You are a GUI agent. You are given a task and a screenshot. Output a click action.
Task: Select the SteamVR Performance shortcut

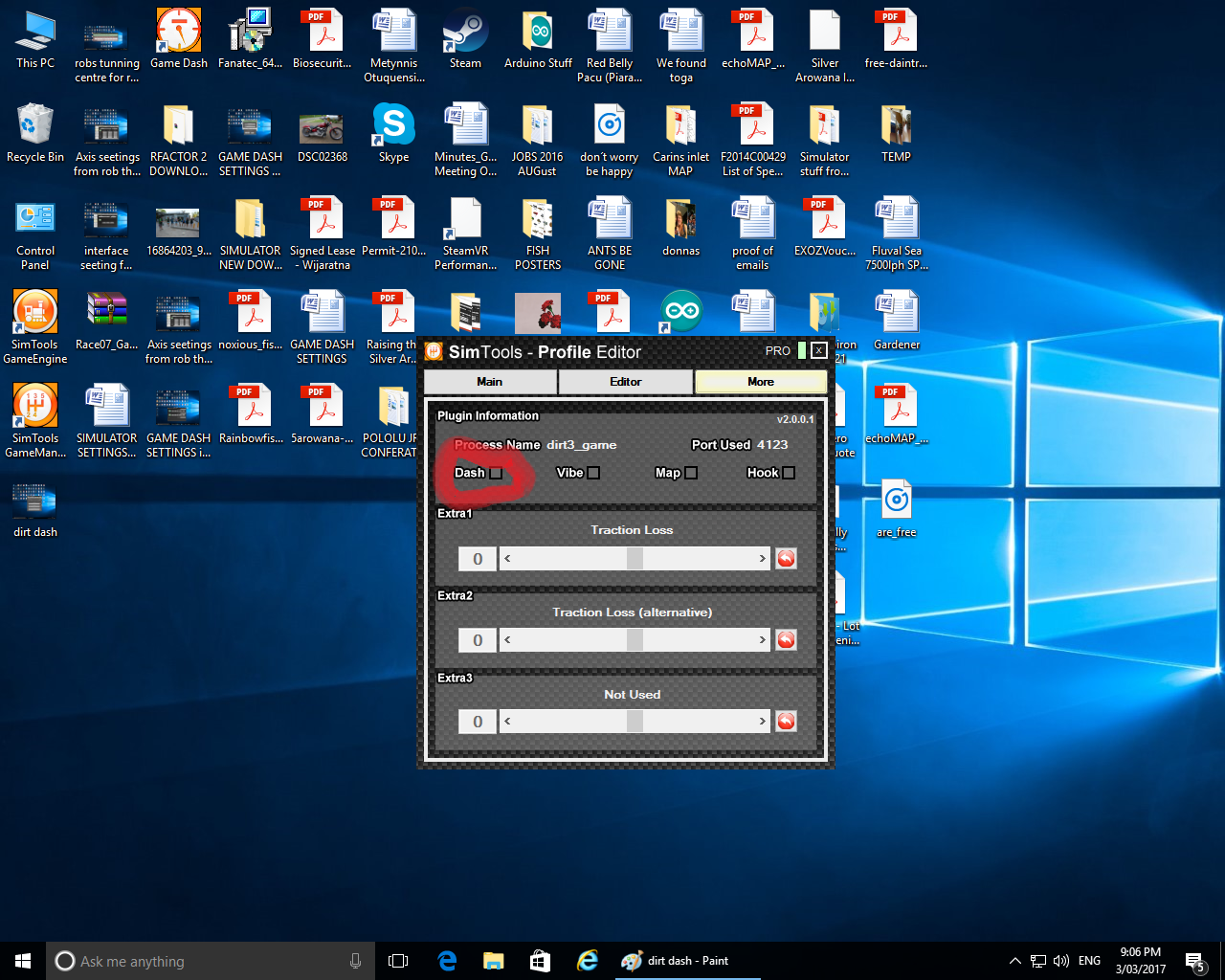(466, 234)
